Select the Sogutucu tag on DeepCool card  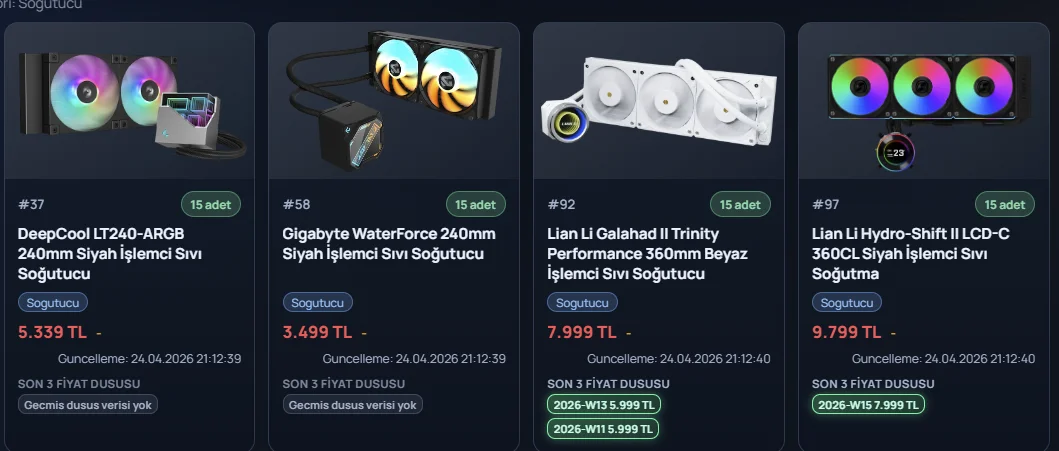tap(53, 302)
